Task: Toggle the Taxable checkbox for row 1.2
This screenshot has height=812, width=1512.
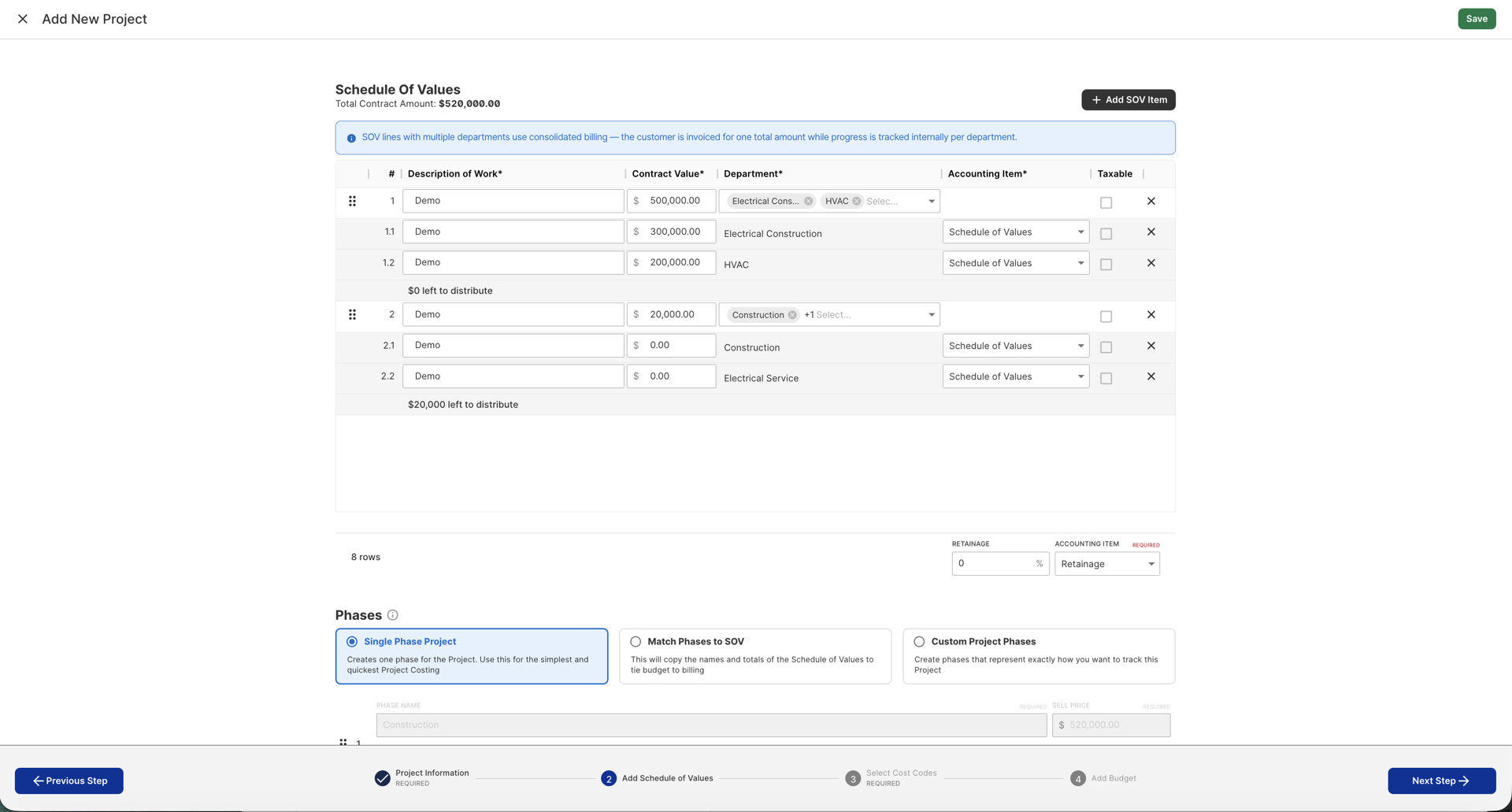Action: coord(1106,265)
